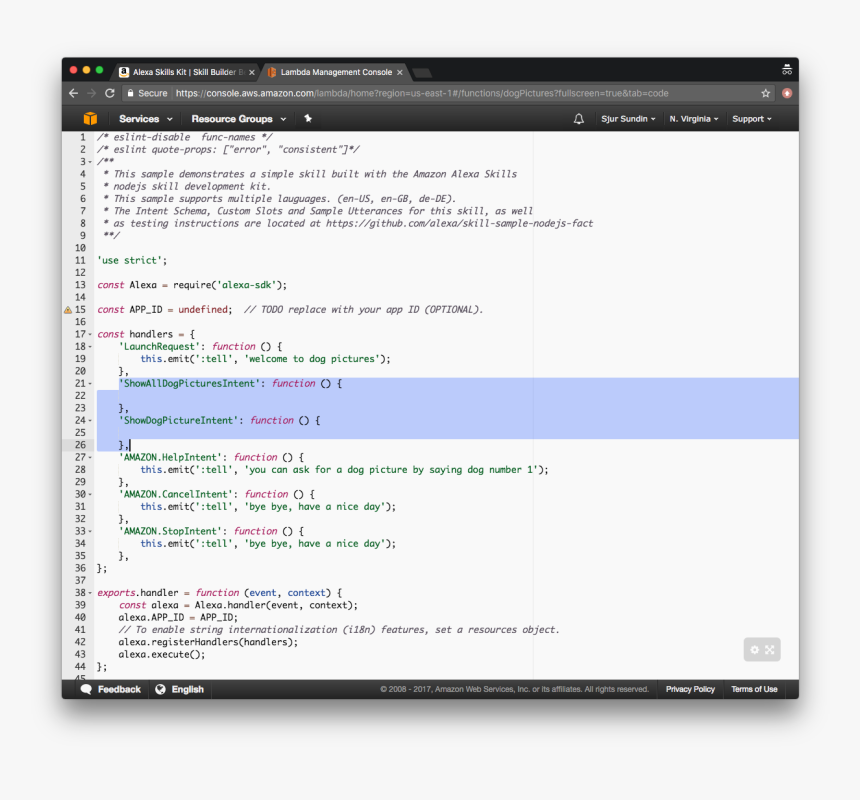The height and width of the screenshot is (800, 860).
Task: Click the TODO comment on line 15
Action: pos(364,310)
